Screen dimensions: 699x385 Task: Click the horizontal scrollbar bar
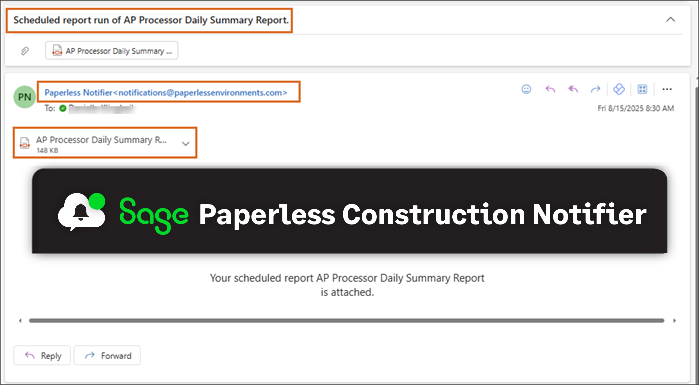346,320
